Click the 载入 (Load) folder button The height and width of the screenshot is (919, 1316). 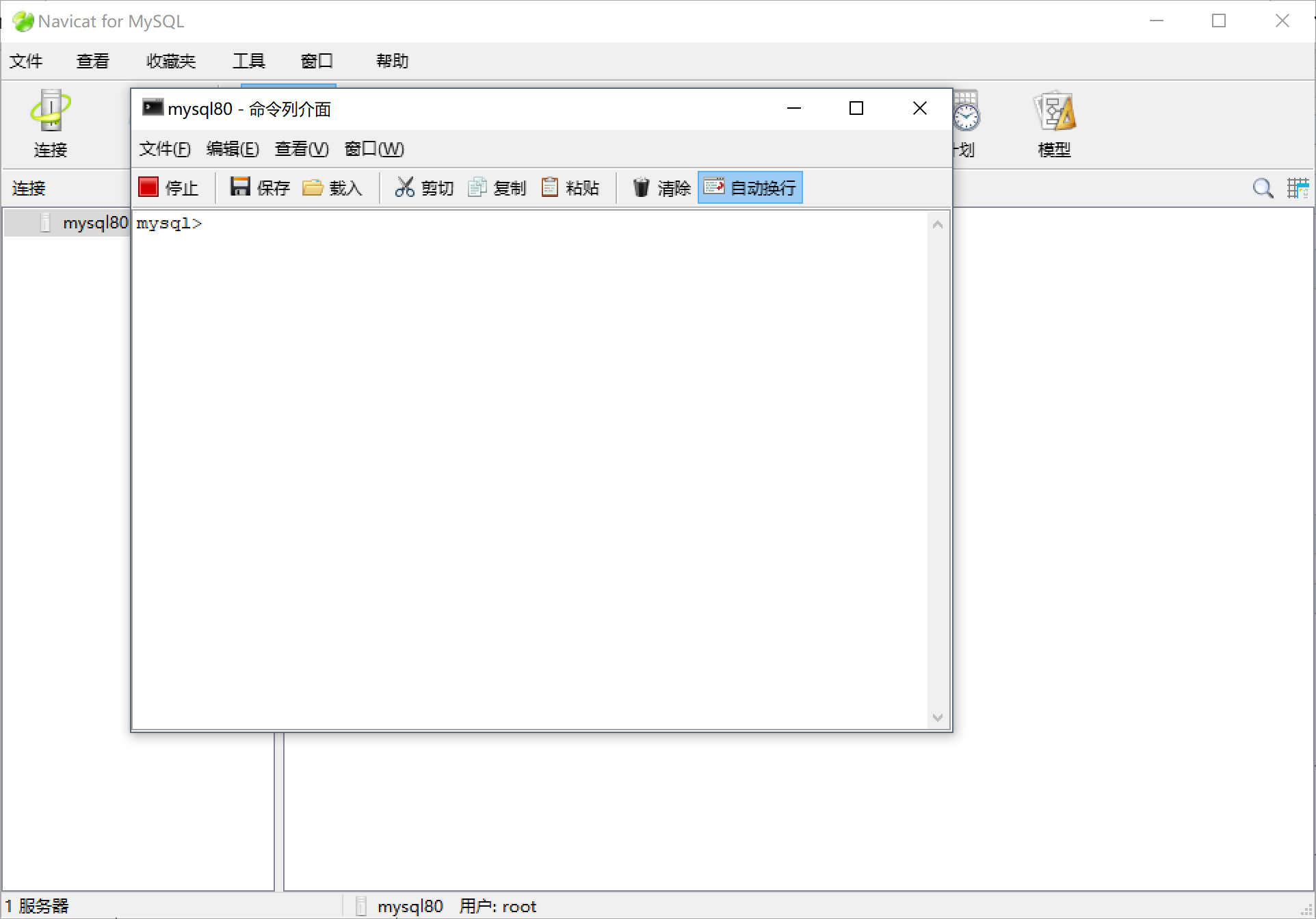[332, 187]
